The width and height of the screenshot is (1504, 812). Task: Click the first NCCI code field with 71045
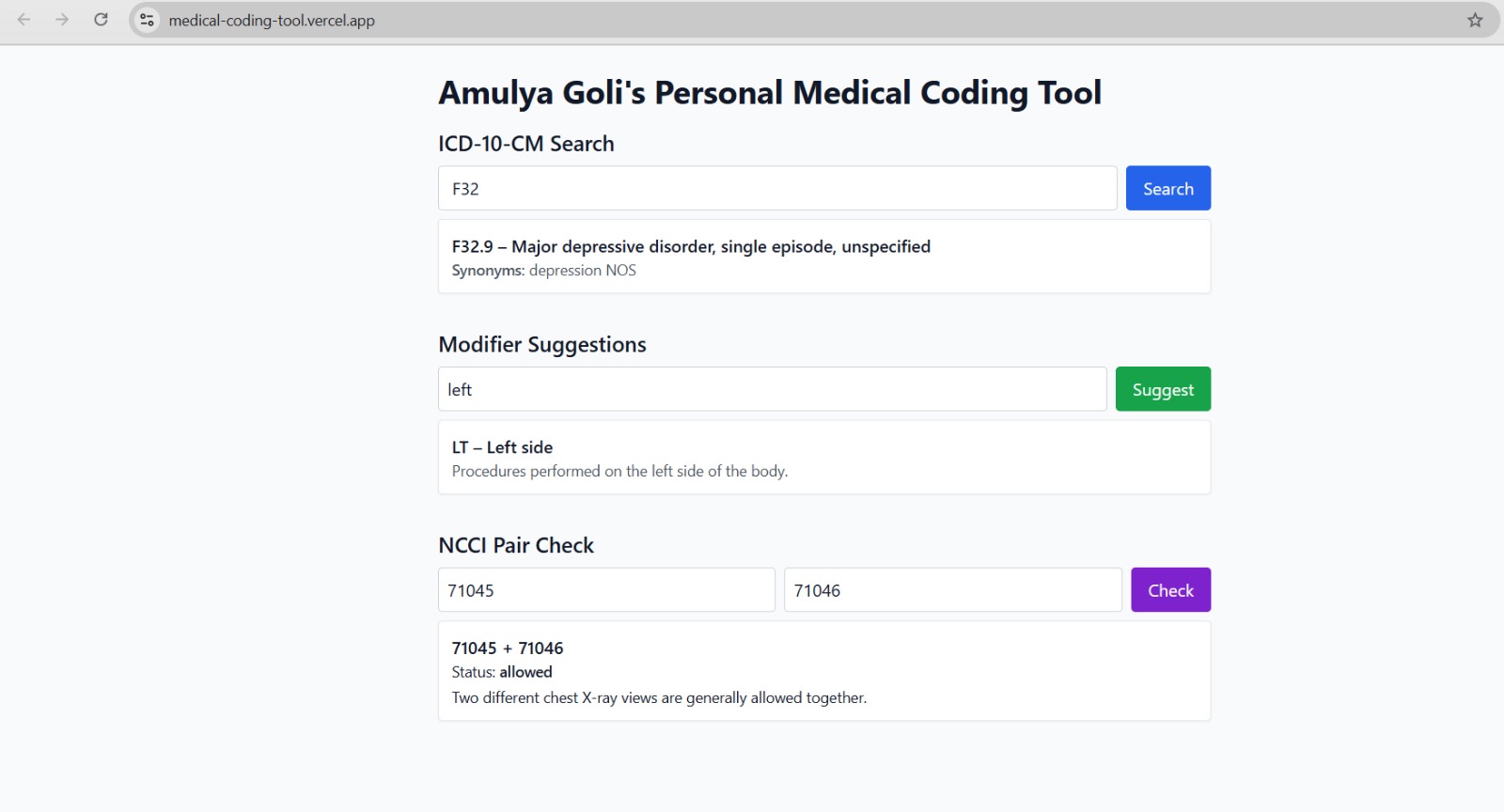(605, 589)
